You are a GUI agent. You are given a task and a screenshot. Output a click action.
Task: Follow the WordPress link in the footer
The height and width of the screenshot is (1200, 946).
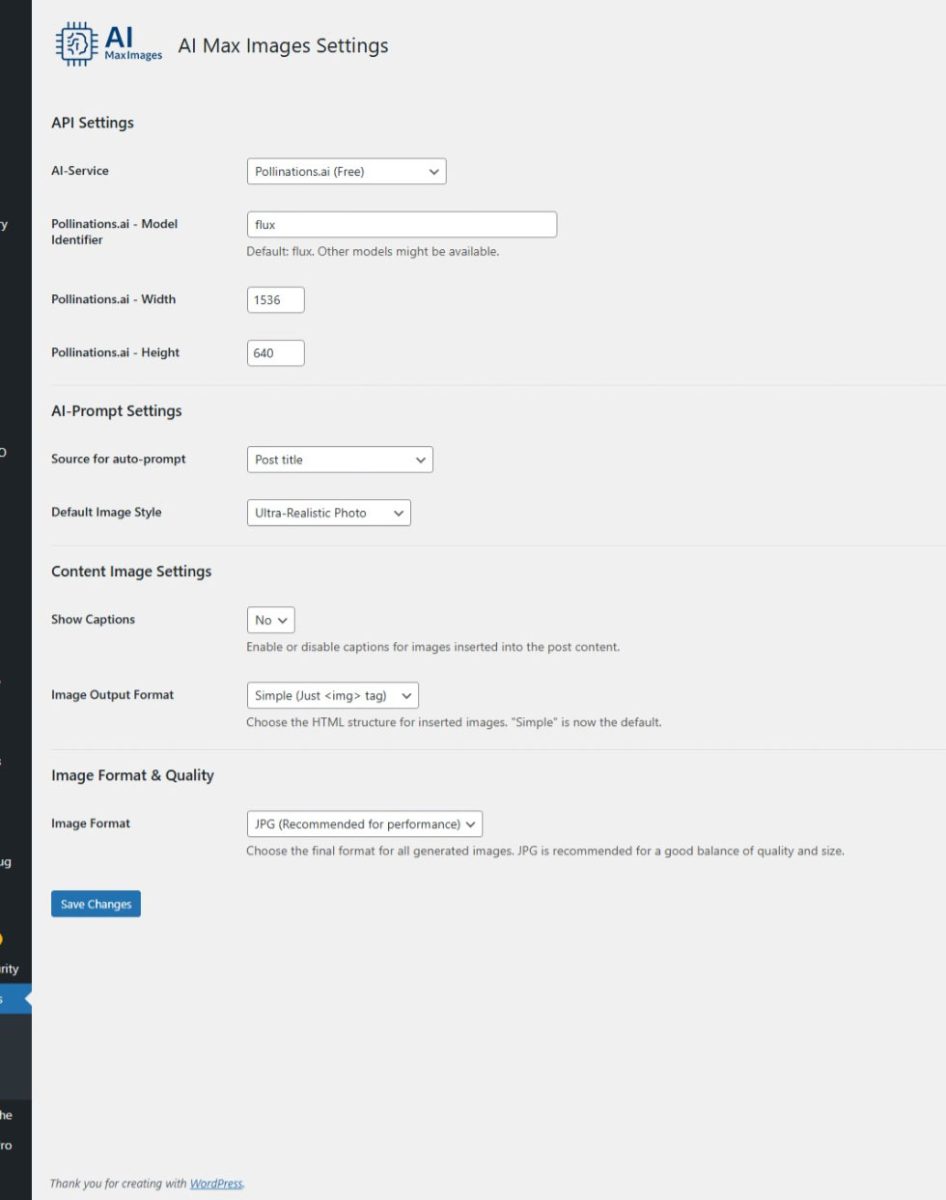216,1184
